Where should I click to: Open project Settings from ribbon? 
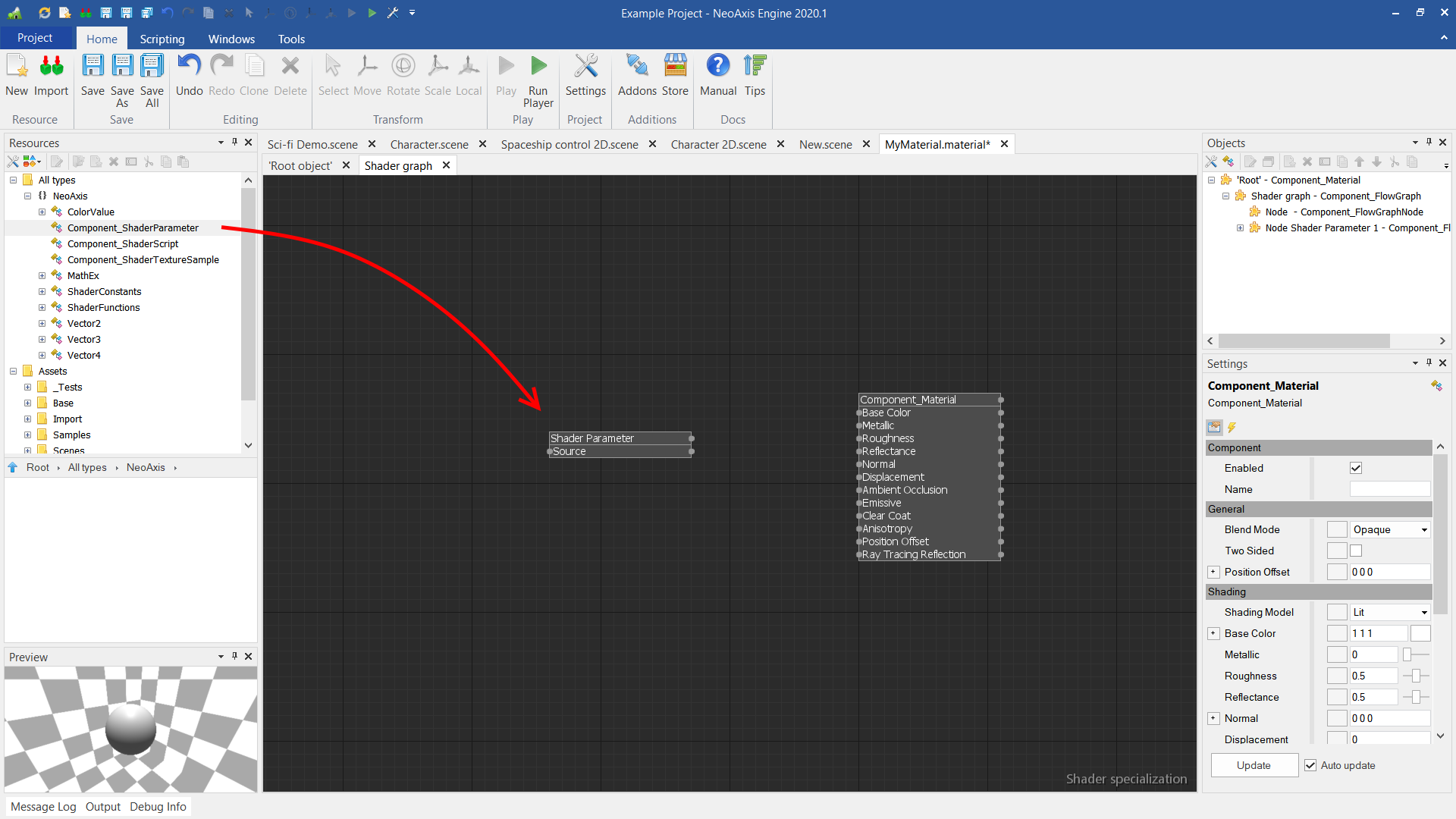coord(585,67)
